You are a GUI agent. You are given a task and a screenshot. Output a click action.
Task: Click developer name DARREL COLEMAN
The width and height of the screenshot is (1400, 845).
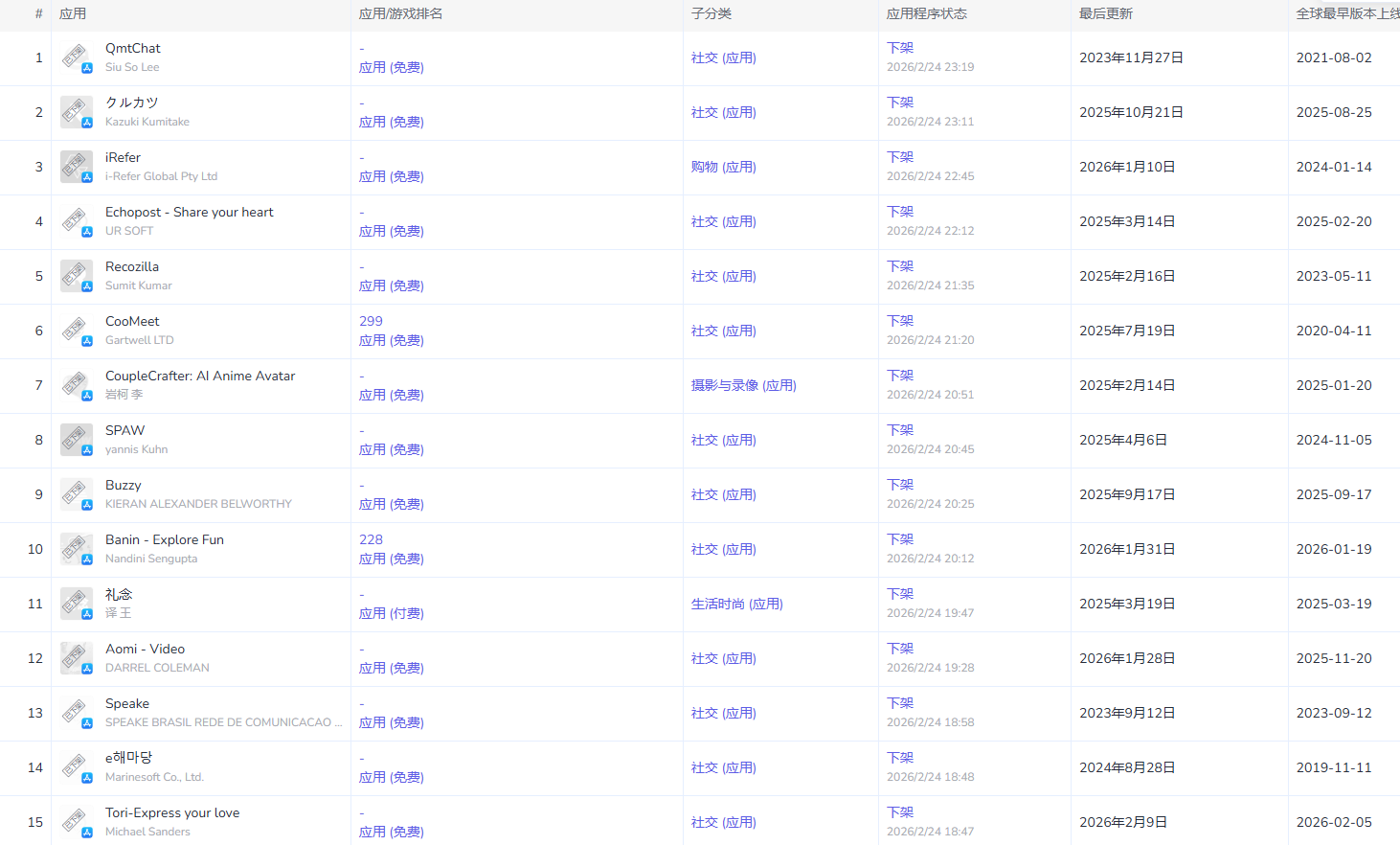coord(157,668)
